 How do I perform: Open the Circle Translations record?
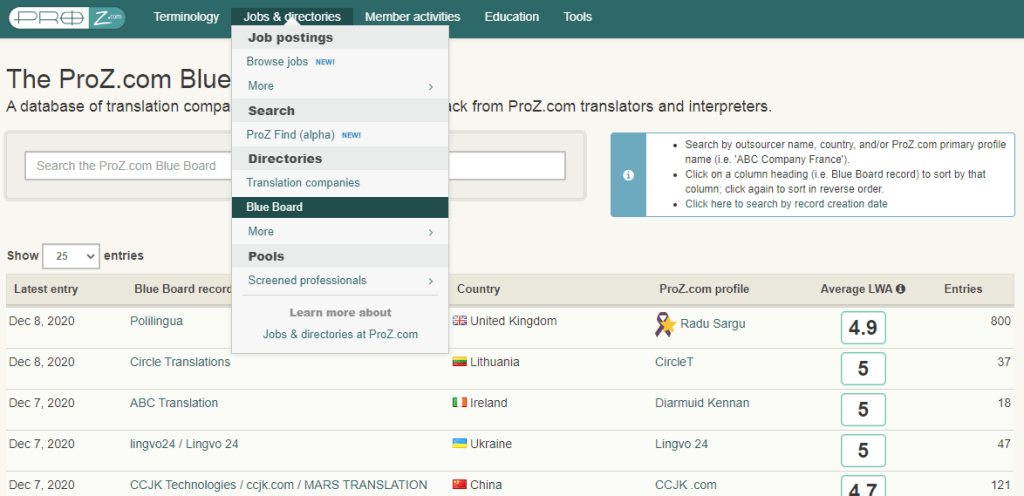click(180, 362)
